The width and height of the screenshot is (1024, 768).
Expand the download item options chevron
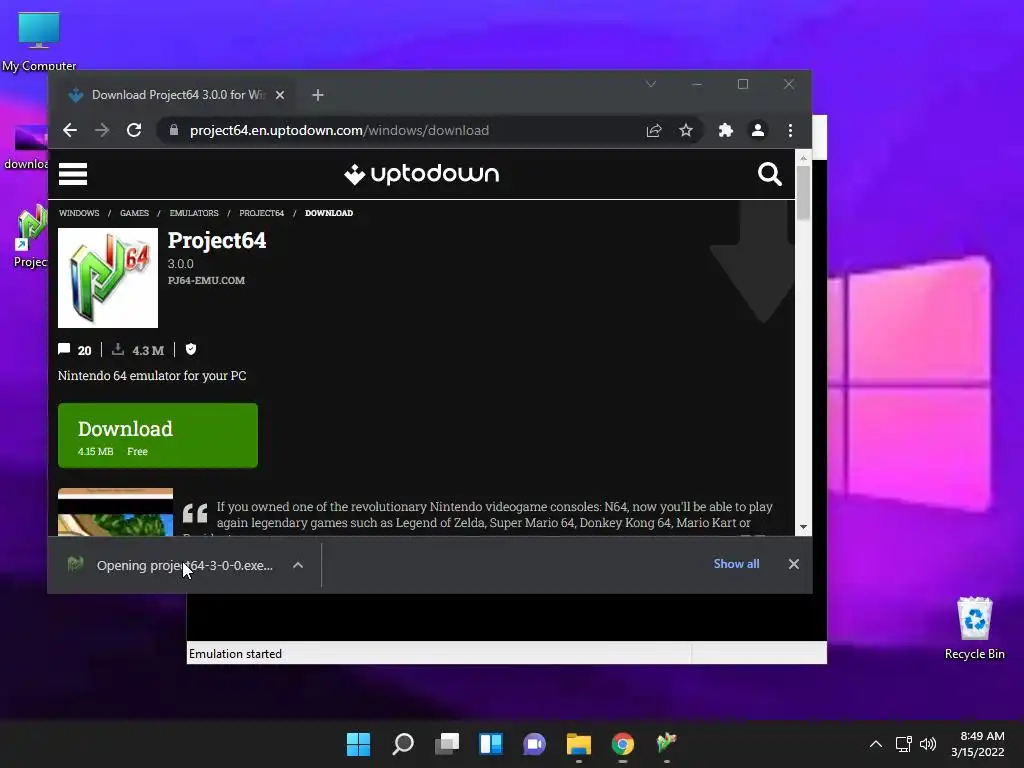click(x=298, y=565)
